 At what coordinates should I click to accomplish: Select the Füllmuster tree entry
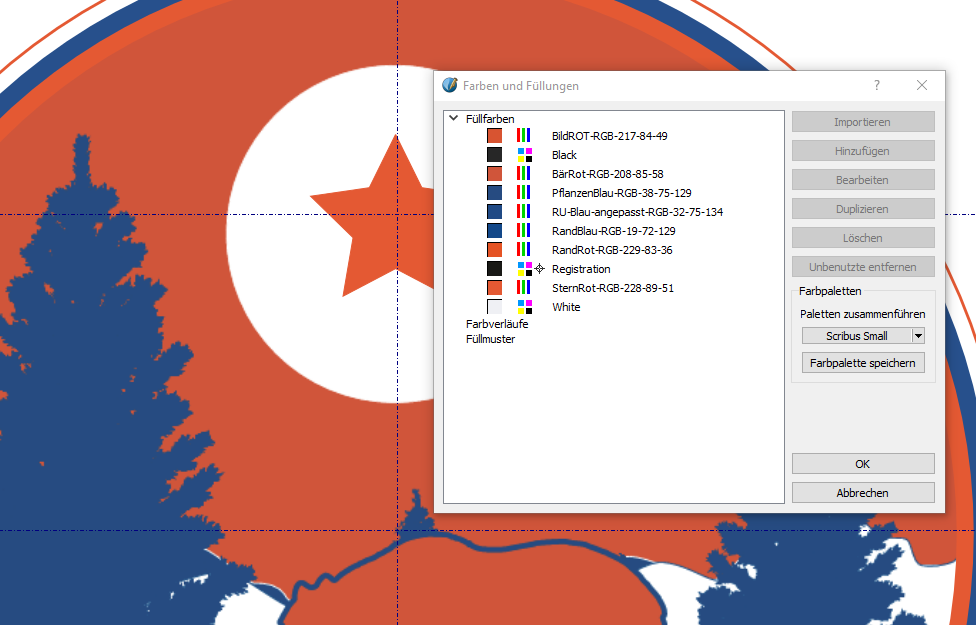(x=490, y=339)
